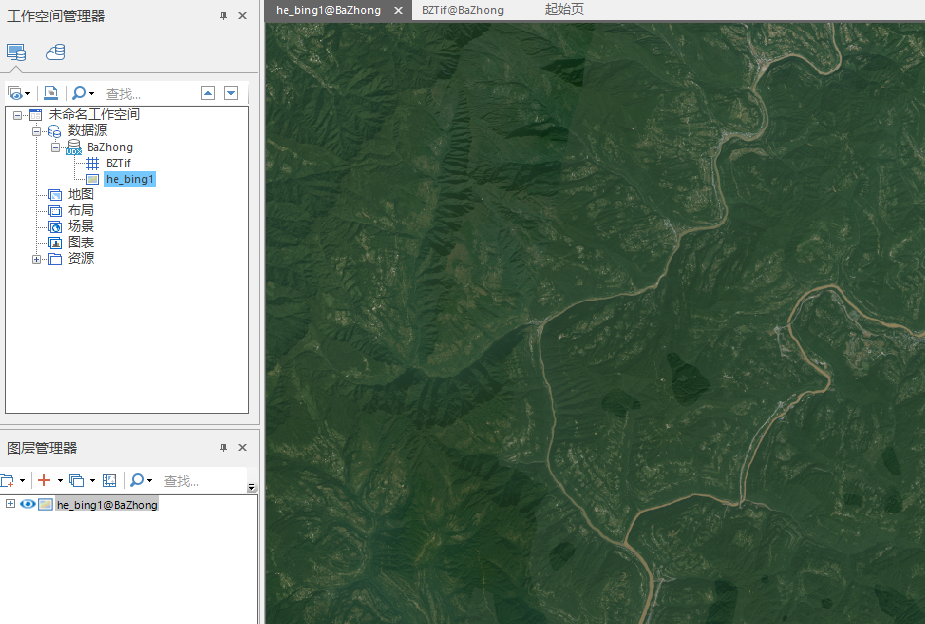Switch to the BZTif@BaZhong tab
This screenshot has width=925, height=624.
(463, 10)
